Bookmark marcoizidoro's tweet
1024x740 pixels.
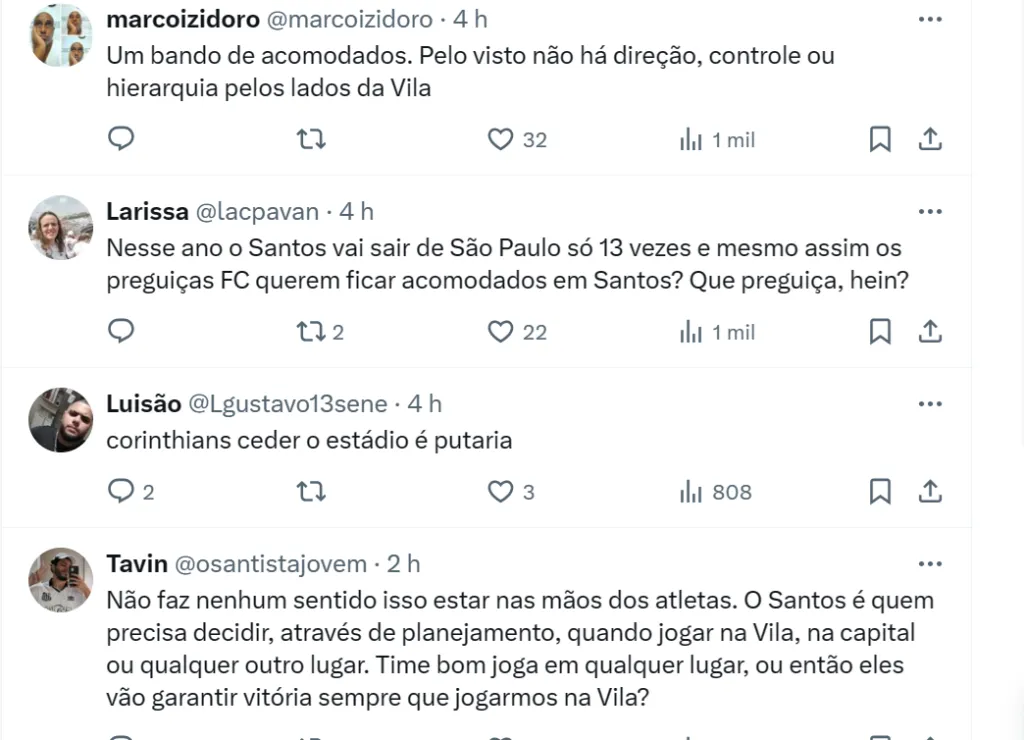point(880,139)
